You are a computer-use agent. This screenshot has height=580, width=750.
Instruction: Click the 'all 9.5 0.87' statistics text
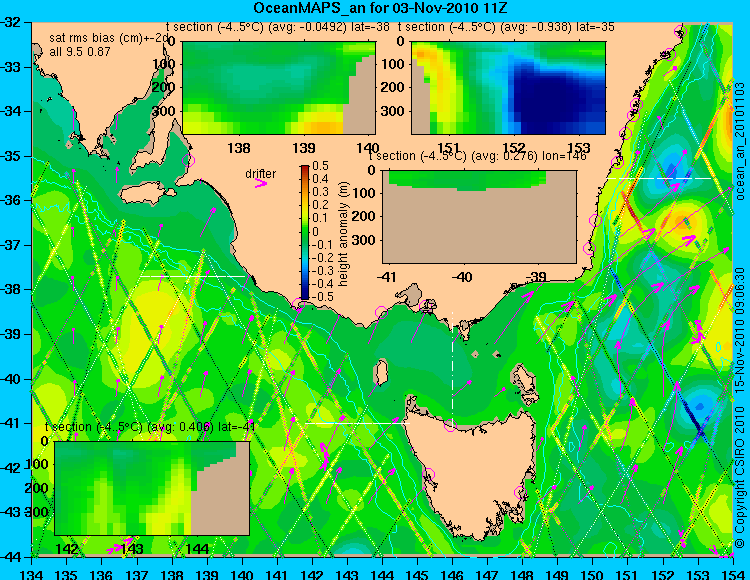pos(80,52)
